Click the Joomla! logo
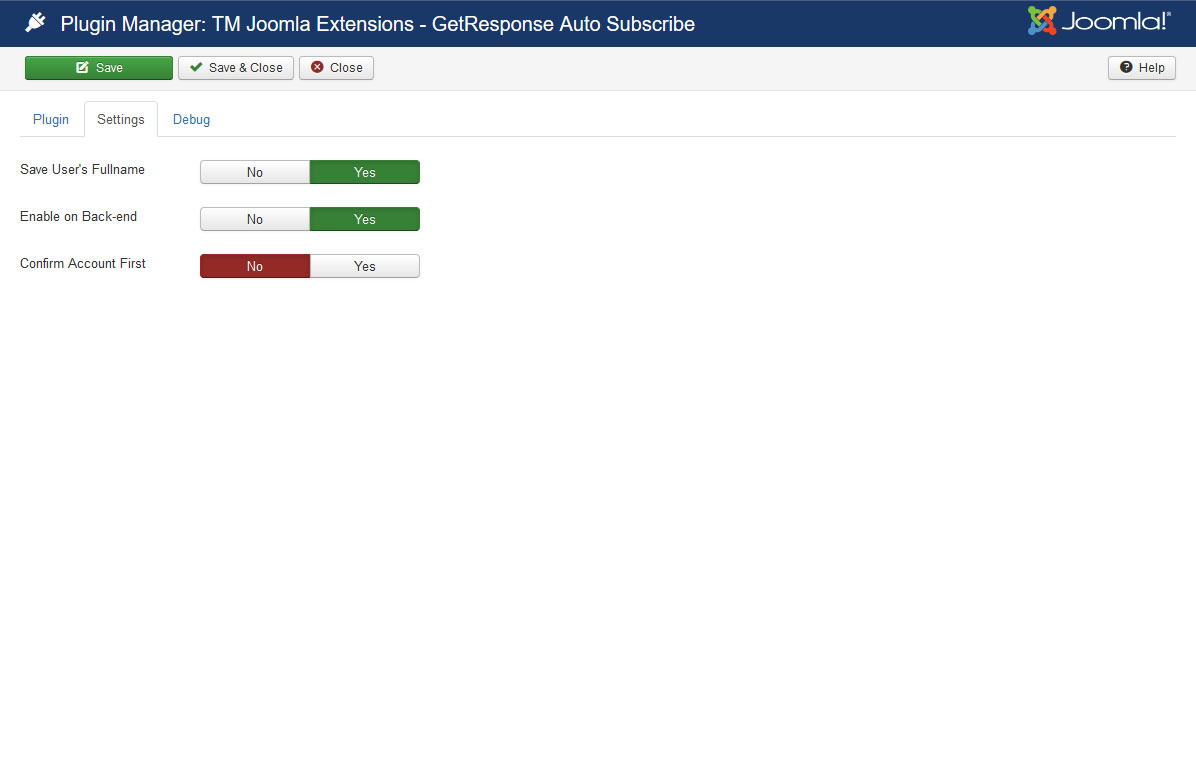This screenshot has height=763, width=1196. click(x=1098, y=21)
